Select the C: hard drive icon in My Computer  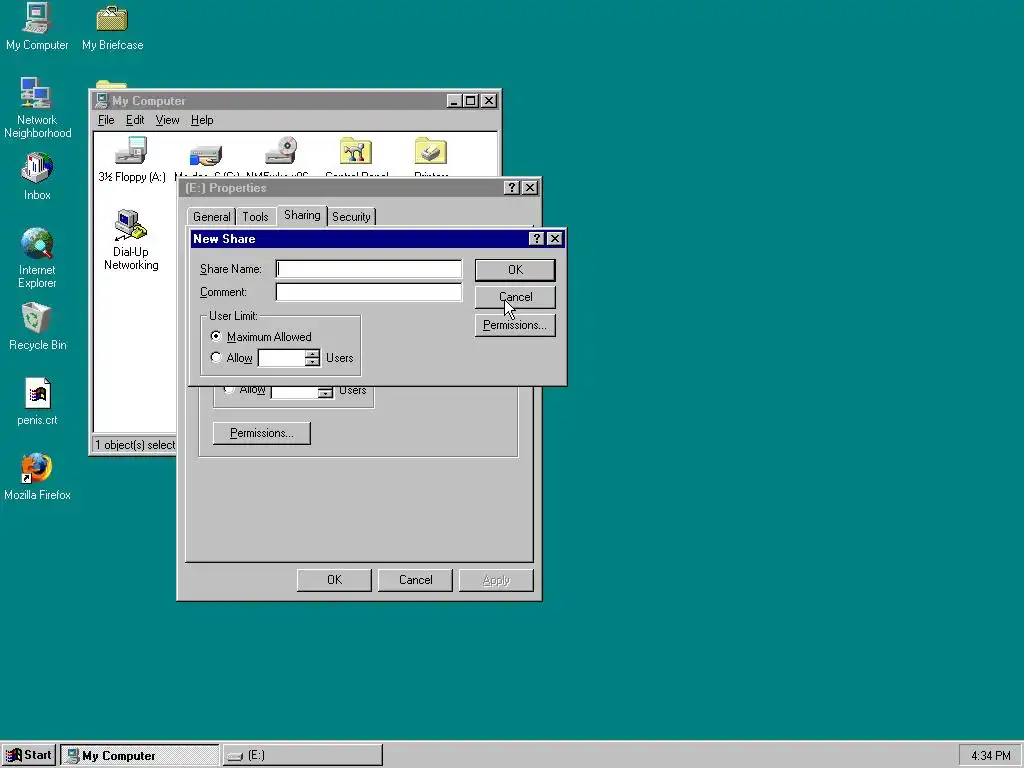click(206, 155)
